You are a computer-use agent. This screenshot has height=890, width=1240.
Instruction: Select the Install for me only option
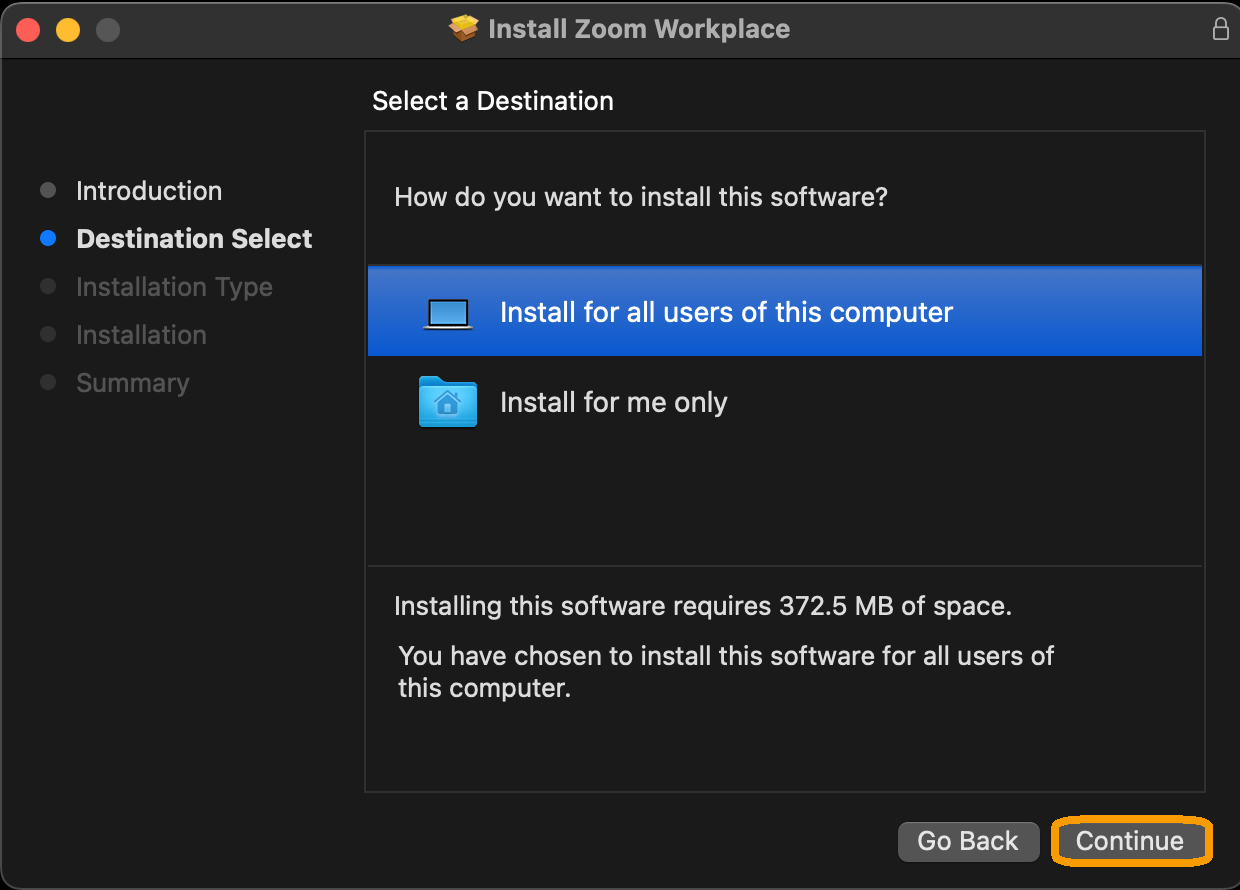(785, 402)
